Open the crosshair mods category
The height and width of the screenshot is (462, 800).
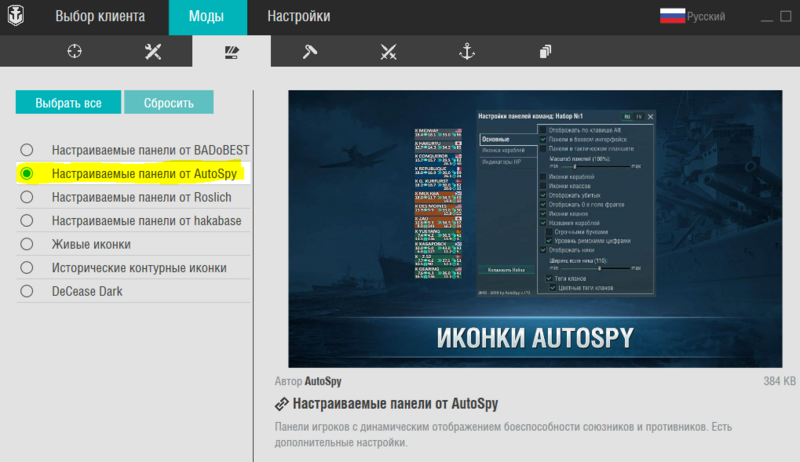click(74, 51)
